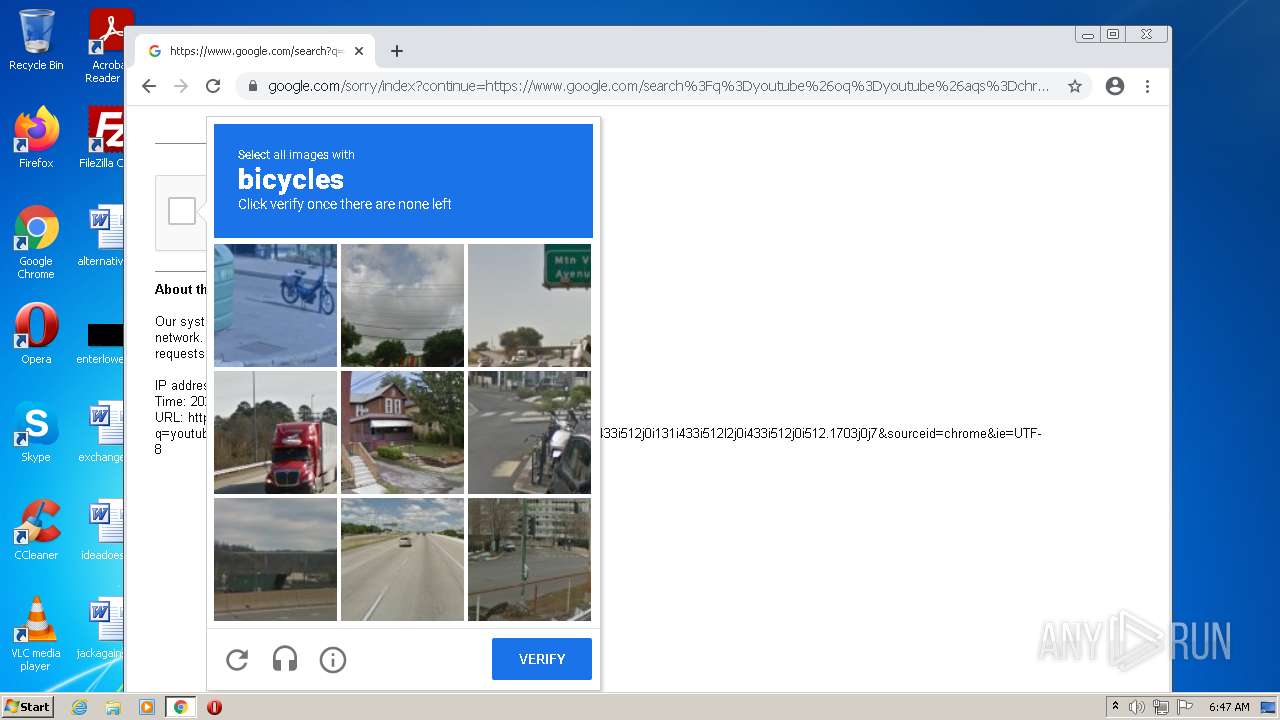The height and width of the screenshot is (720, 1280).
Task: Select the tile showing a brick house with stairs
Action: pyautogui.click(x=402, y=432)
